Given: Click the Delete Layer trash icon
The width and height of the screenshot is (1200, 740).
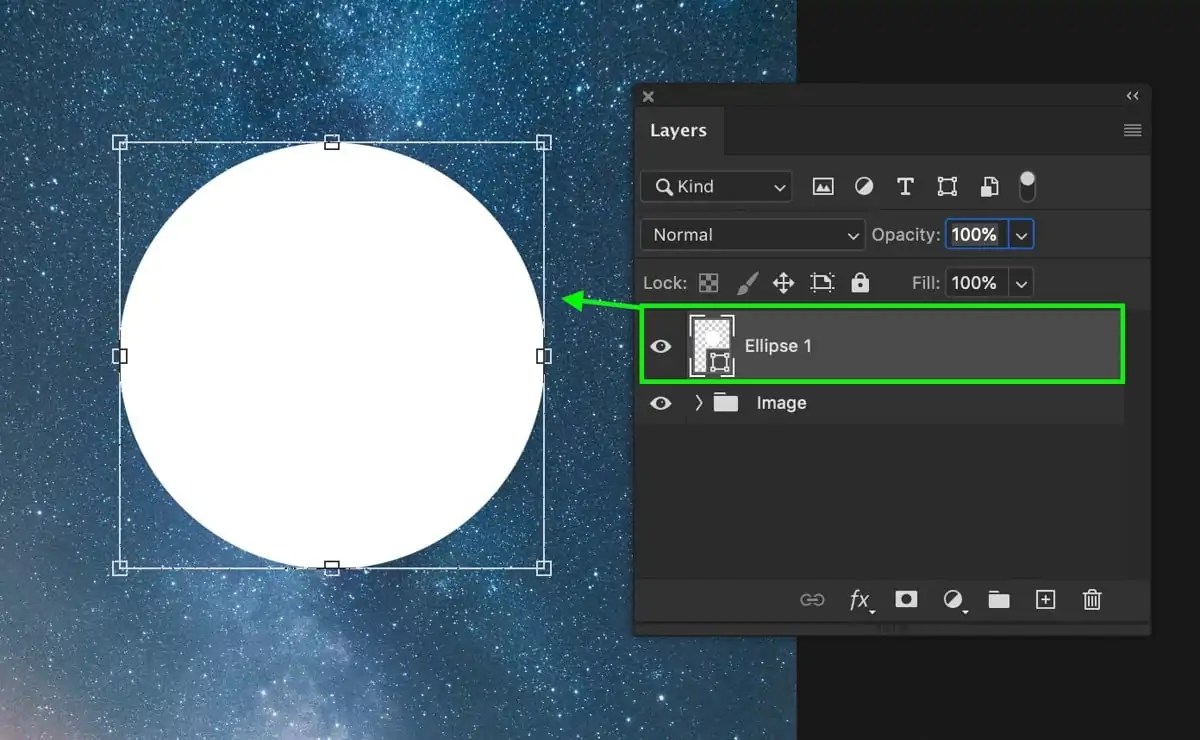Looking at the screenshot, I should coord(1091,599).
